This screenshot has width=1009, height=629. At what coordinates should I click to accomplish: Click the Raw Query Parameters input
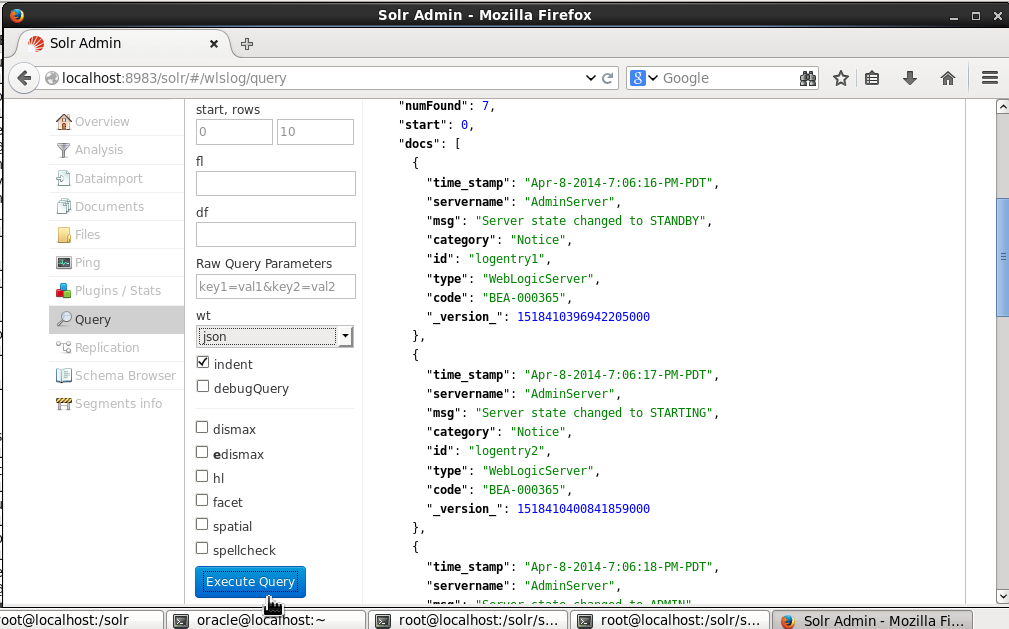tap(275, 286)
